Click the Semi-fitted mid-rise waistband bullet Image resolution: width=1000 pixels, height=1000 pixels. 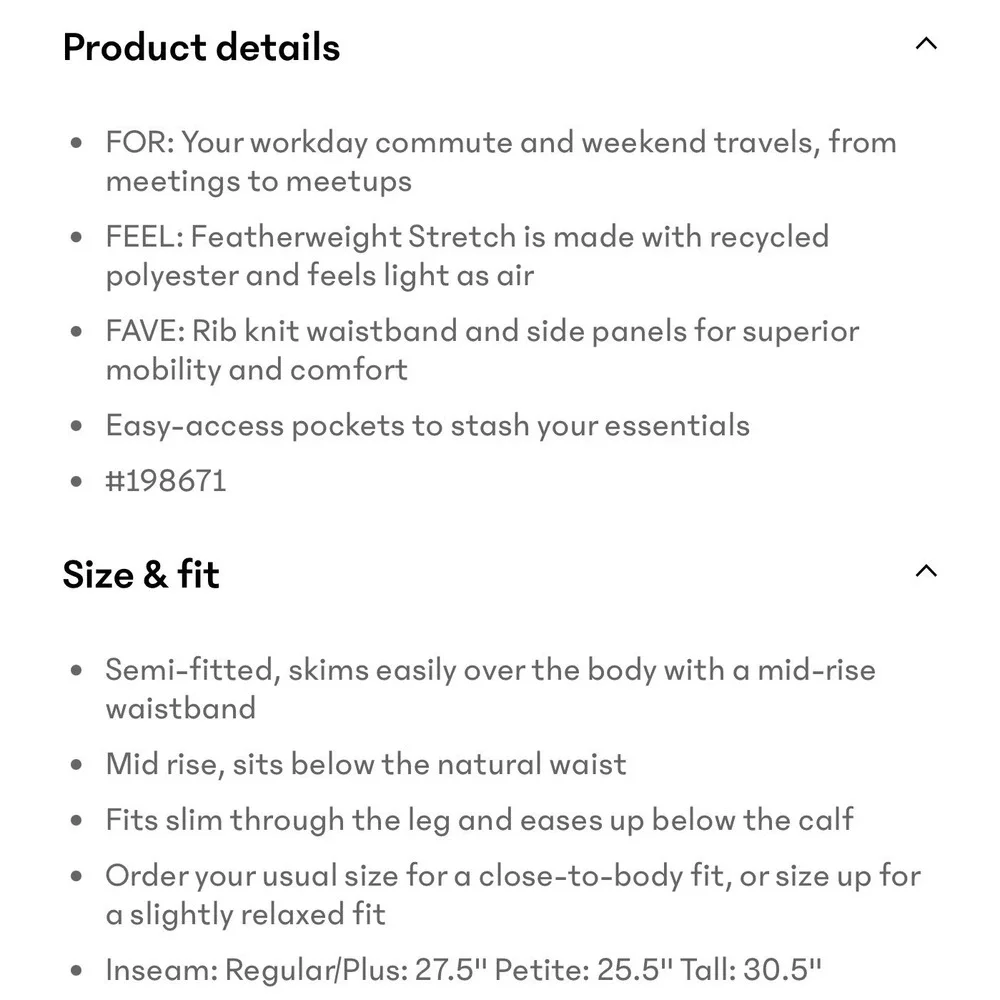coord(490,689)
